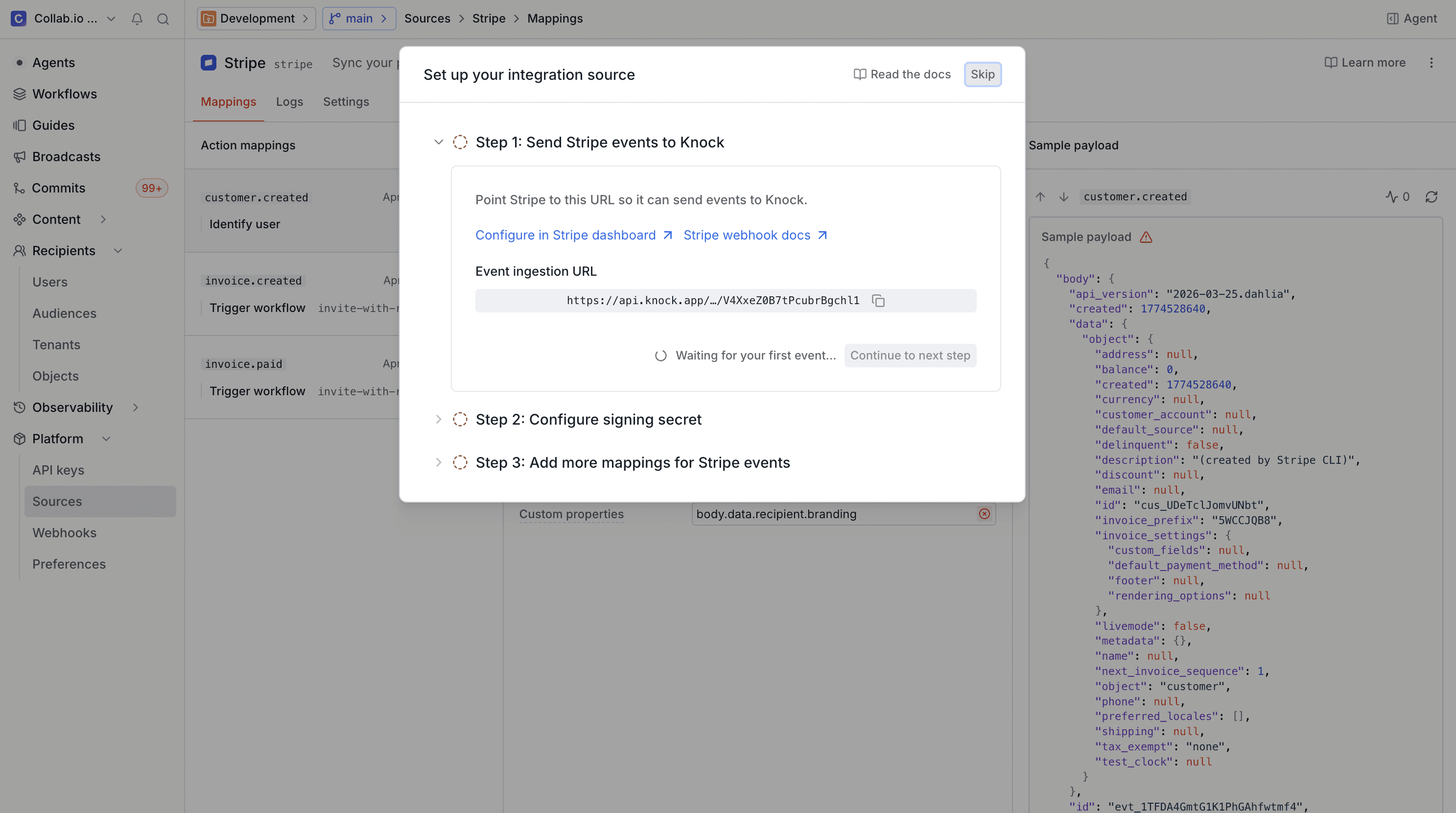Switch to the Settings tab

pyautogui.click(x=347, y=102)
